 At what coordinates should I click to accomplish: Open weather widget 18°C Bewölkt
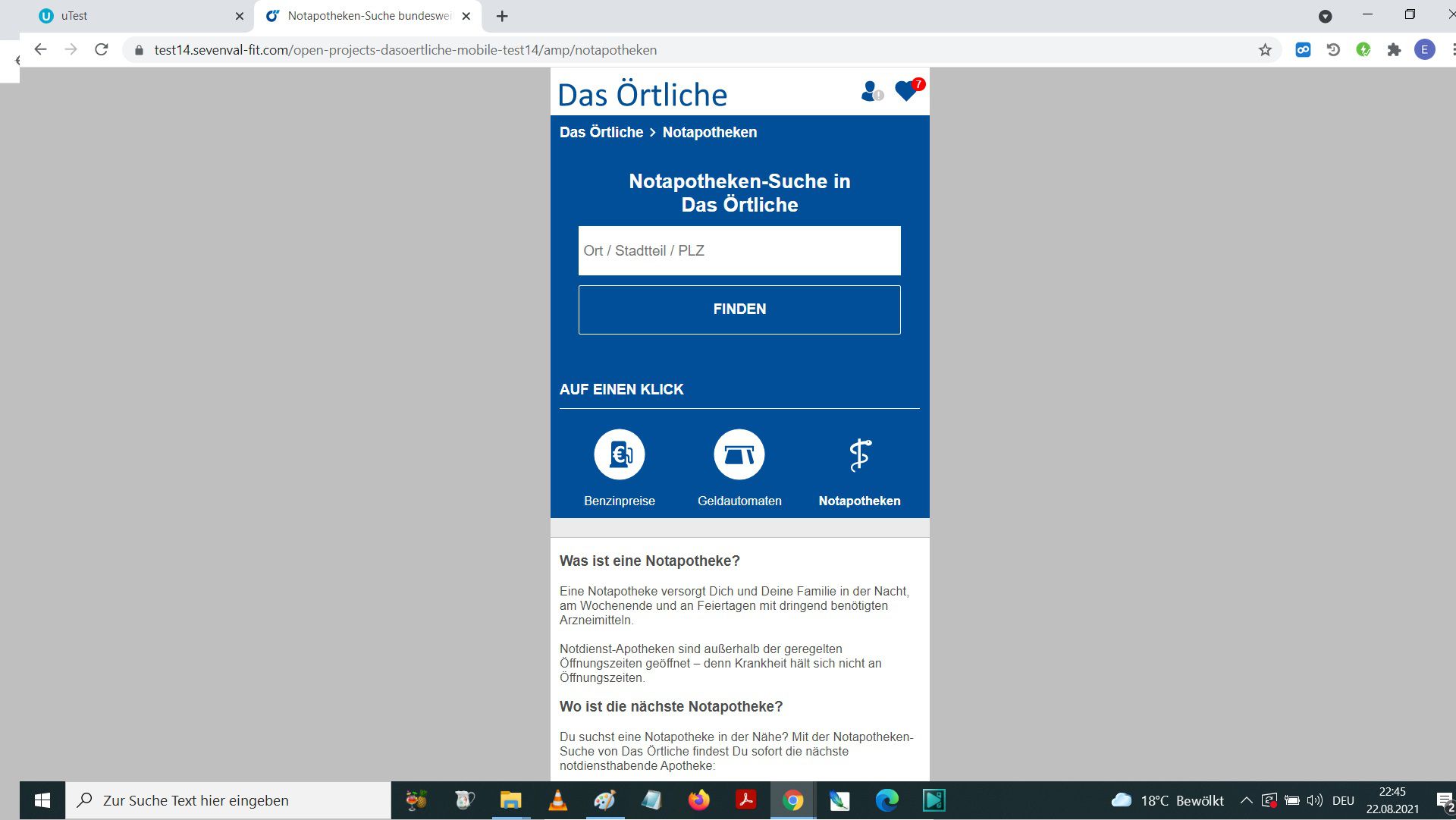click(1167, 800)
